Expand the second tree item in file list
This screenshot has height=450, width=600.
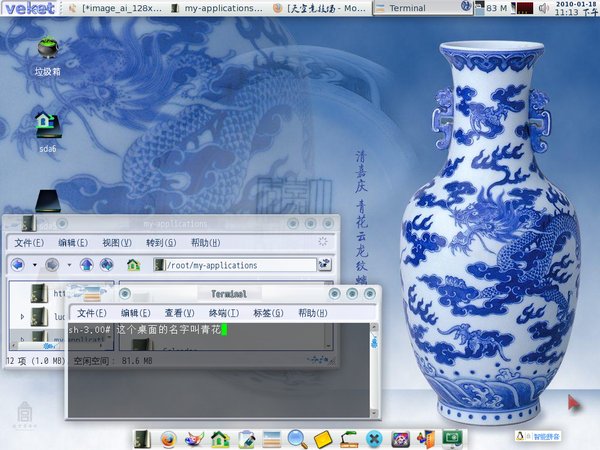[23, 316]
